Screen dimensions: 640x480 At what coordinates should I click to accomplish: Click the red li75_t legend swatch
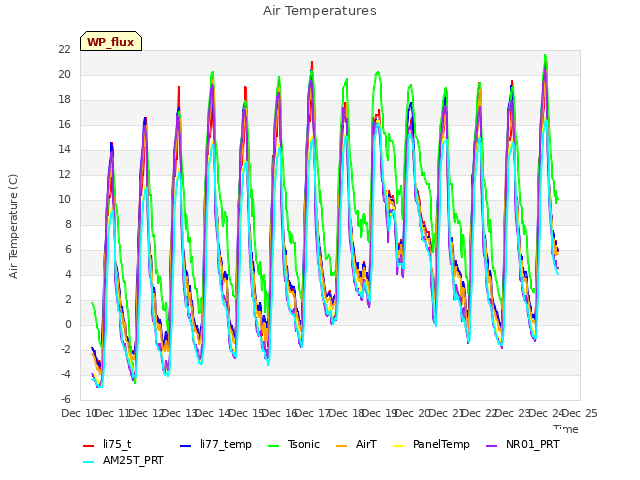coord(89,446)
